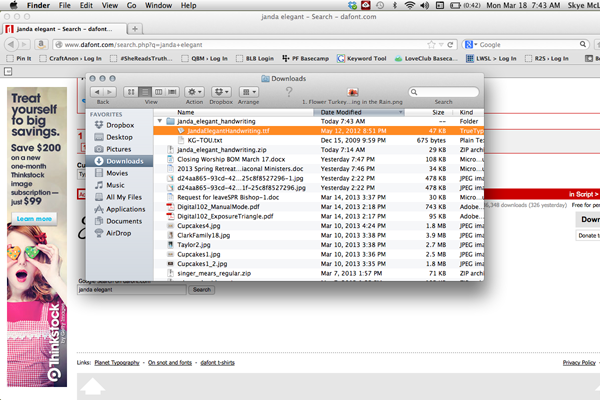Viewport: 600px width, 400px height.
Task: Bookmark page with star icon
Action: pyautogui.click(x=431, y=45)
